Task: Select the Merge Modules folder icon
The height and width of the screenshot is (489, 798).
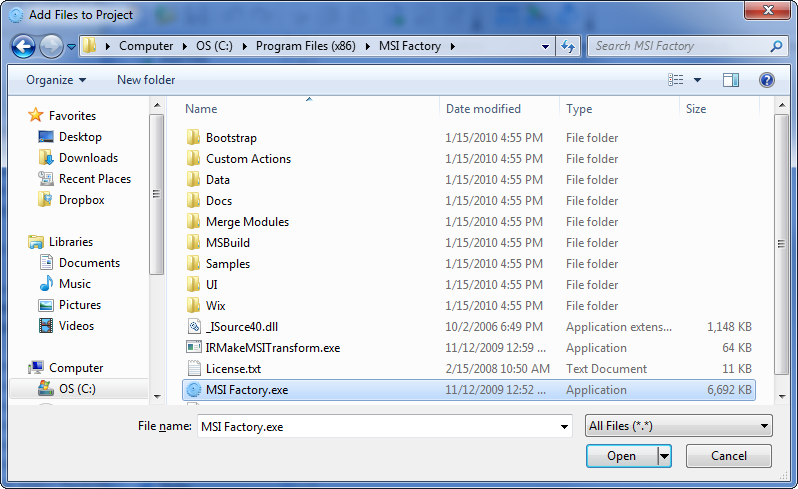Action: click(193, 221)
